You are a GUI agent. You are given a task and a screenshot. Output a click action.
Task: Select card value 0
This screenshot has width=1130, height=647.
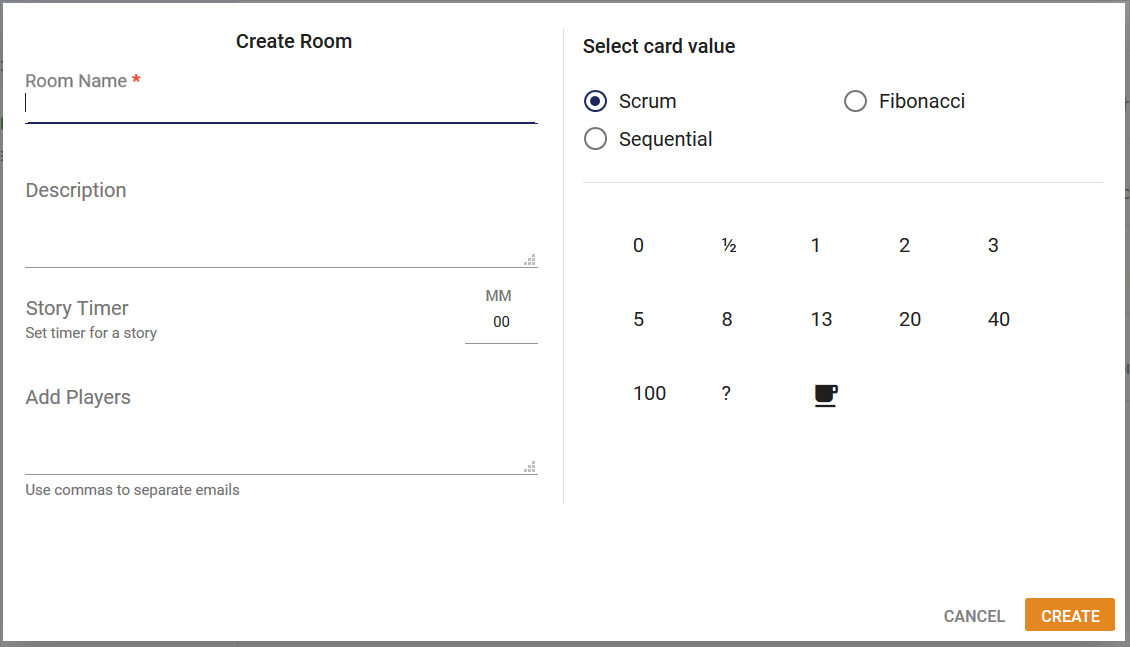638,245
